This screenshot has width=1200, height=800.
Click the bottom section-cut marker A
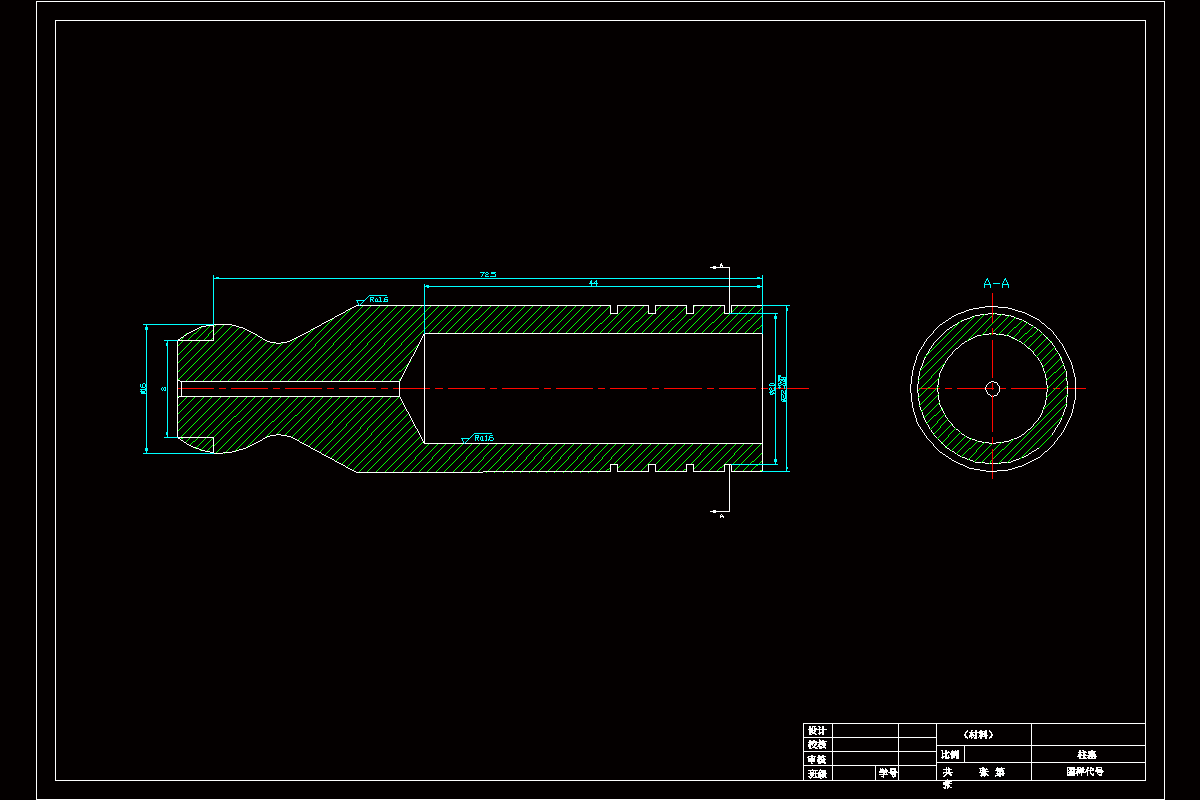[721, 515]
